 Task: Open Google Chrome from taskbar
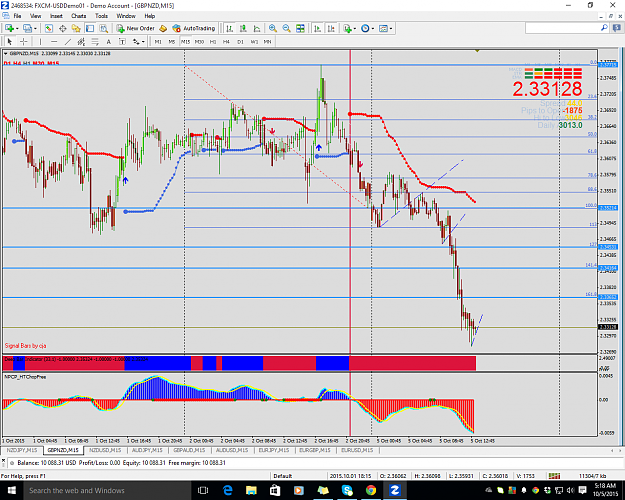click(x=371, y=490)
